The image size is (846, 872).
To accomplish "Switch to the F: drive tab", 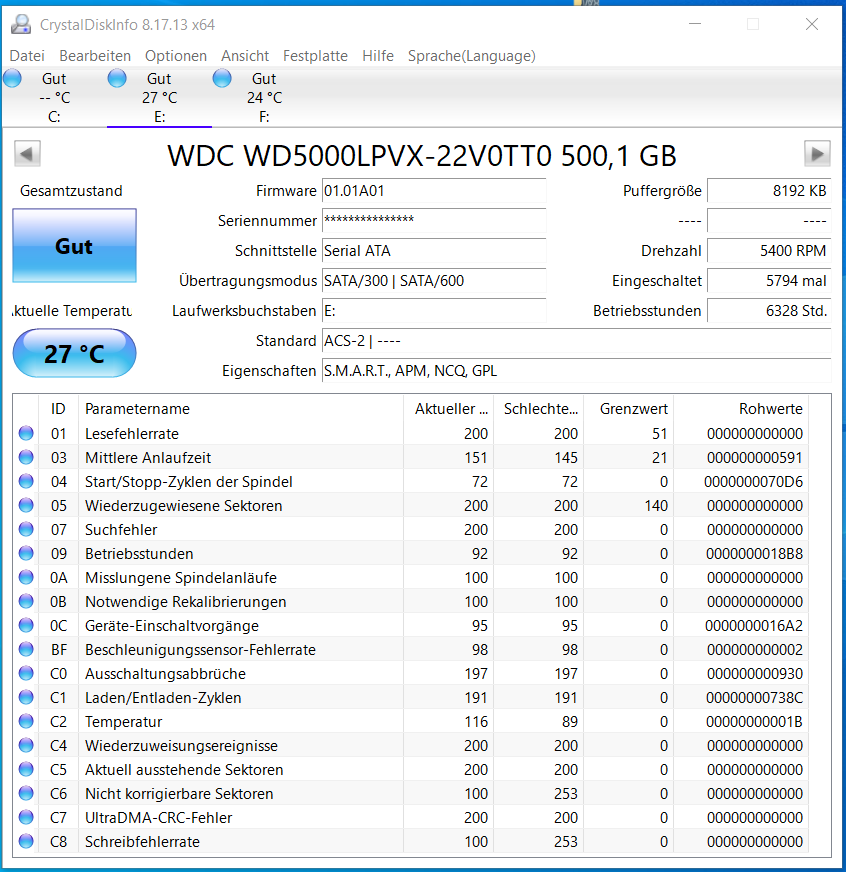I will [262, 97].
